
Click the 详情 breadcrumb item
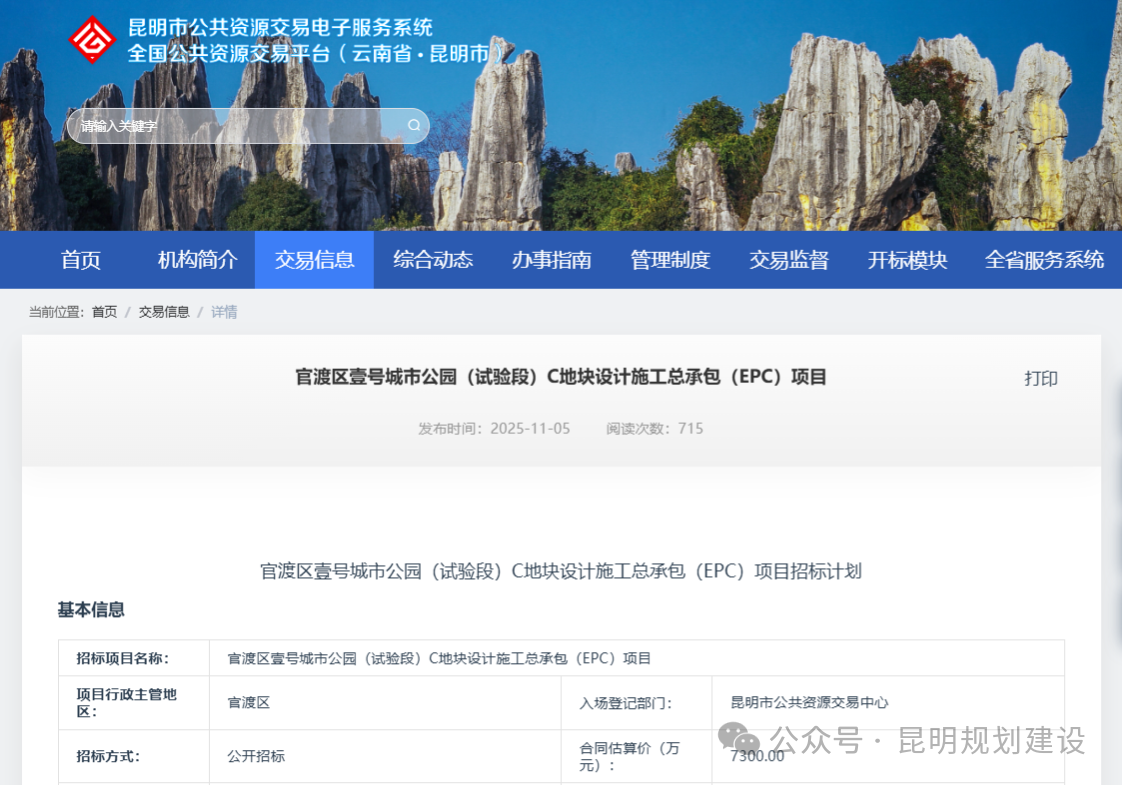224,312
